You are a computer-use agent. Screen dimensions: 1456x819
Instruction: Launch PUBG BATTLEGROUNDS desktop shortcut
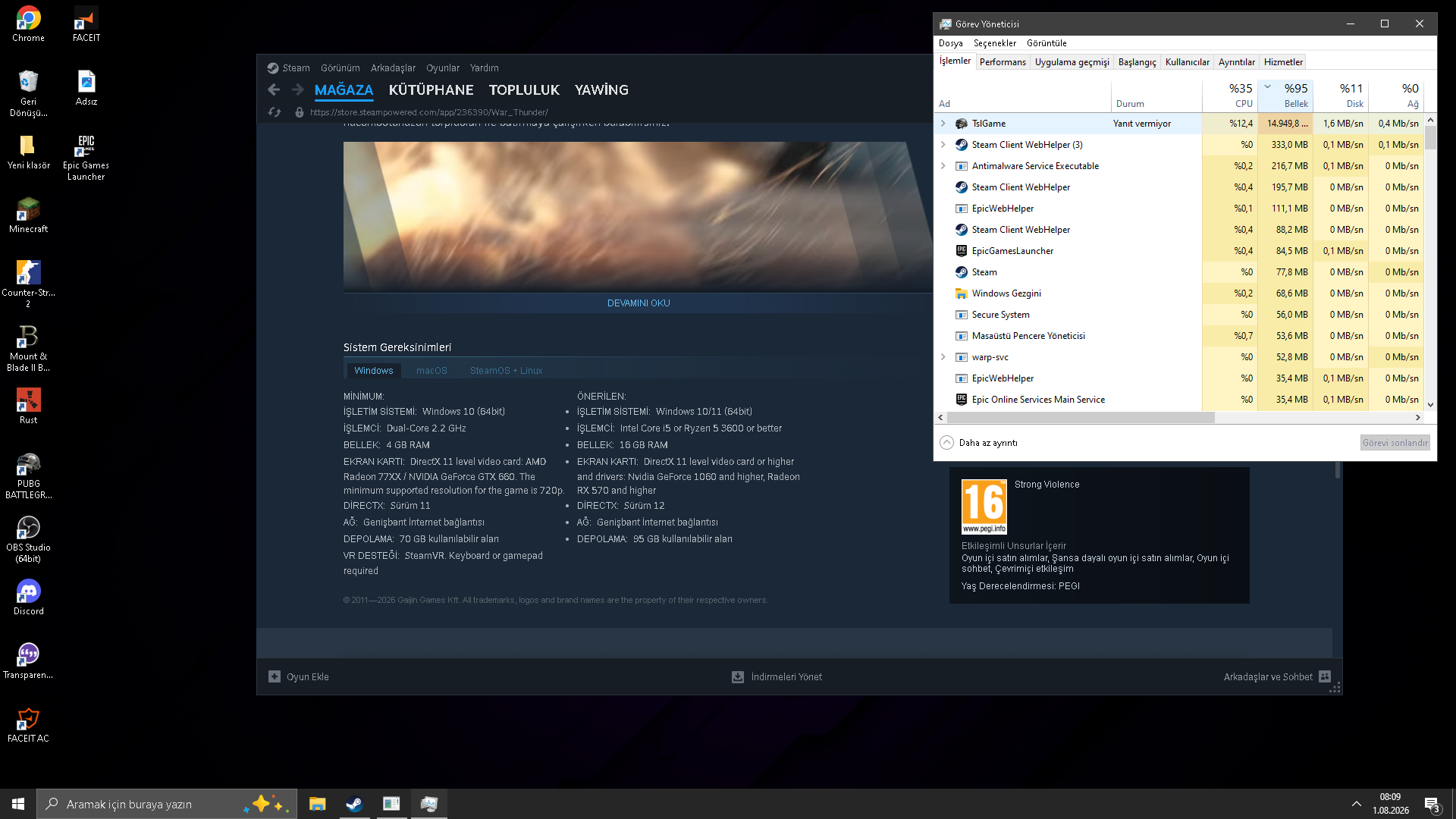28,475
